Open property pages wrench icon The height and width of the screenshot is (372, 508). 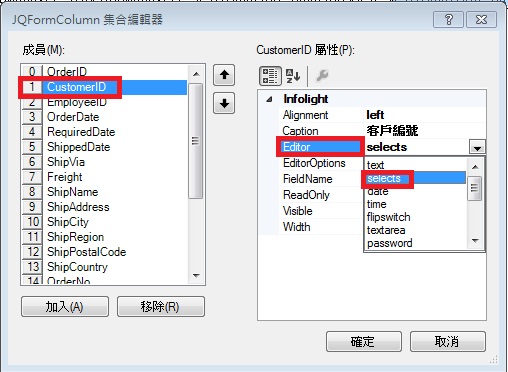[322, 76]
